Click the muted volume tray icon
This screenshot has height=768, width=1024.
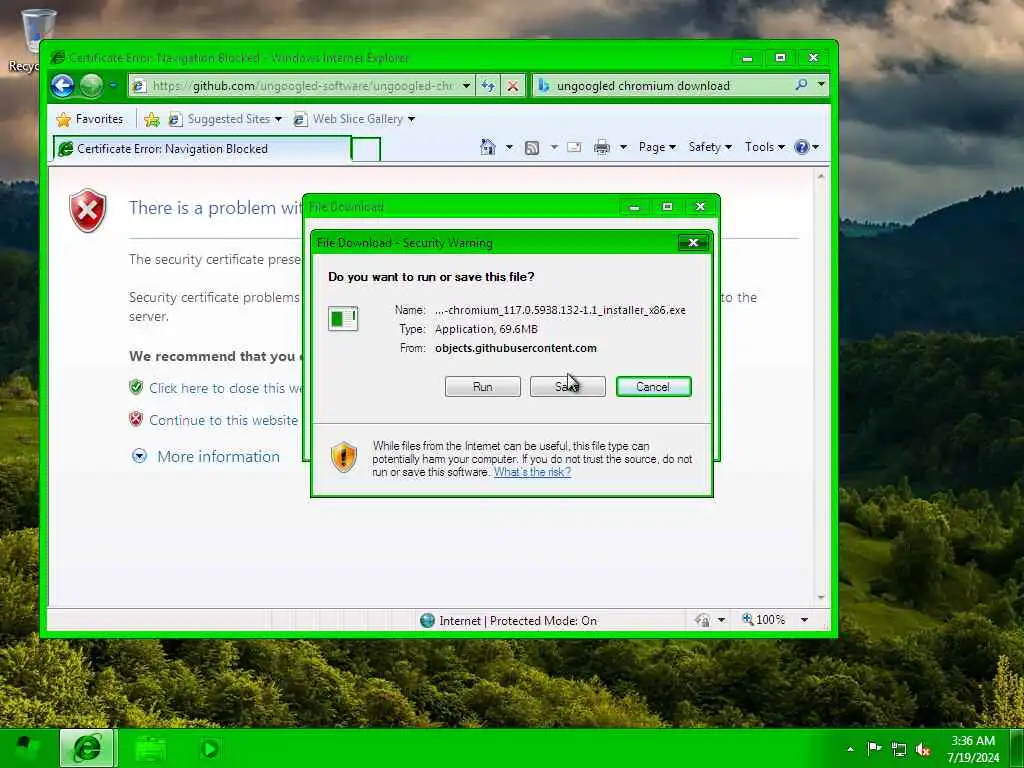pos(923,750)
